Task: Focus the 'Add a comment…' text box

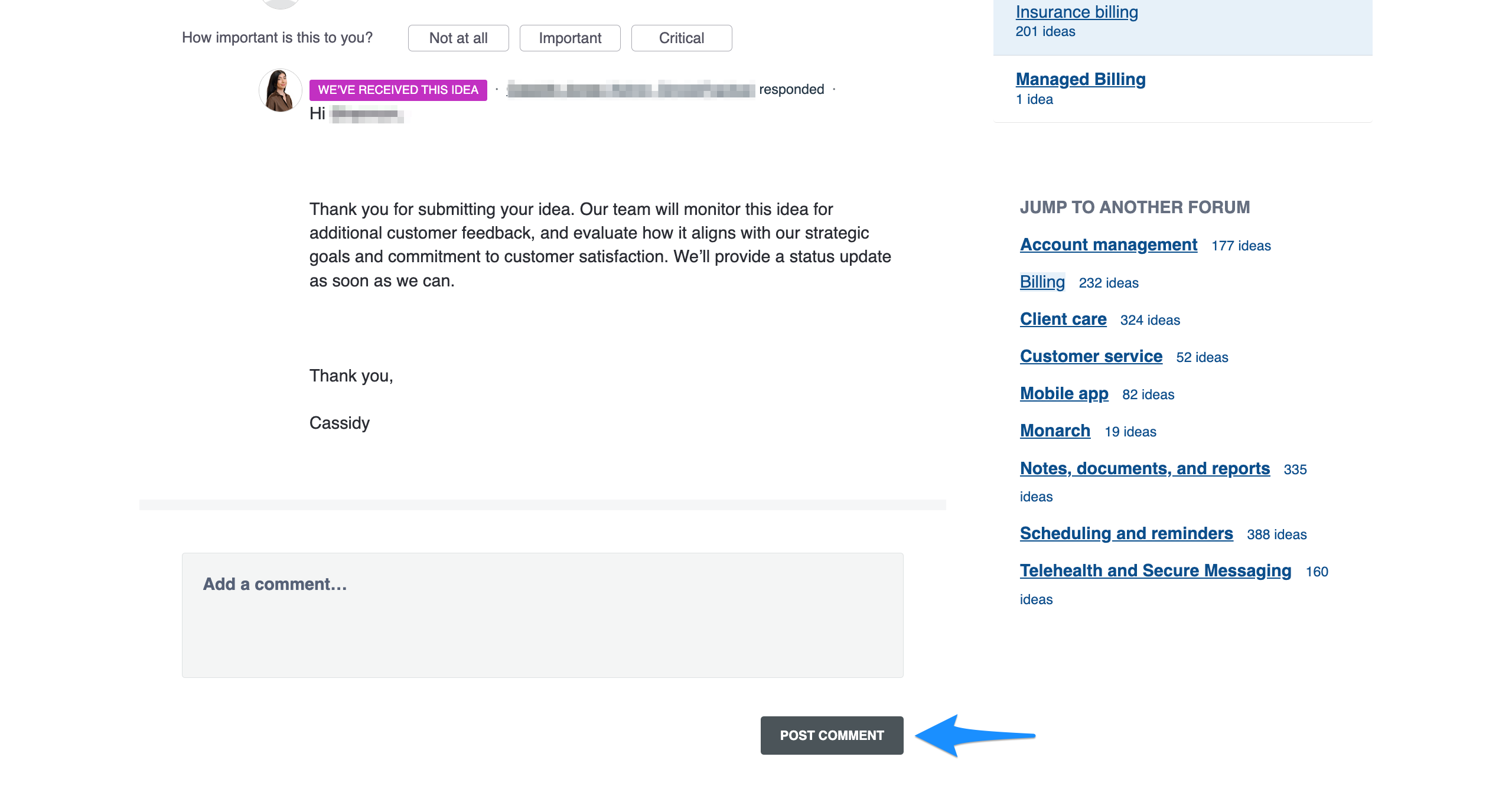Action: click(x=543, y=615)
